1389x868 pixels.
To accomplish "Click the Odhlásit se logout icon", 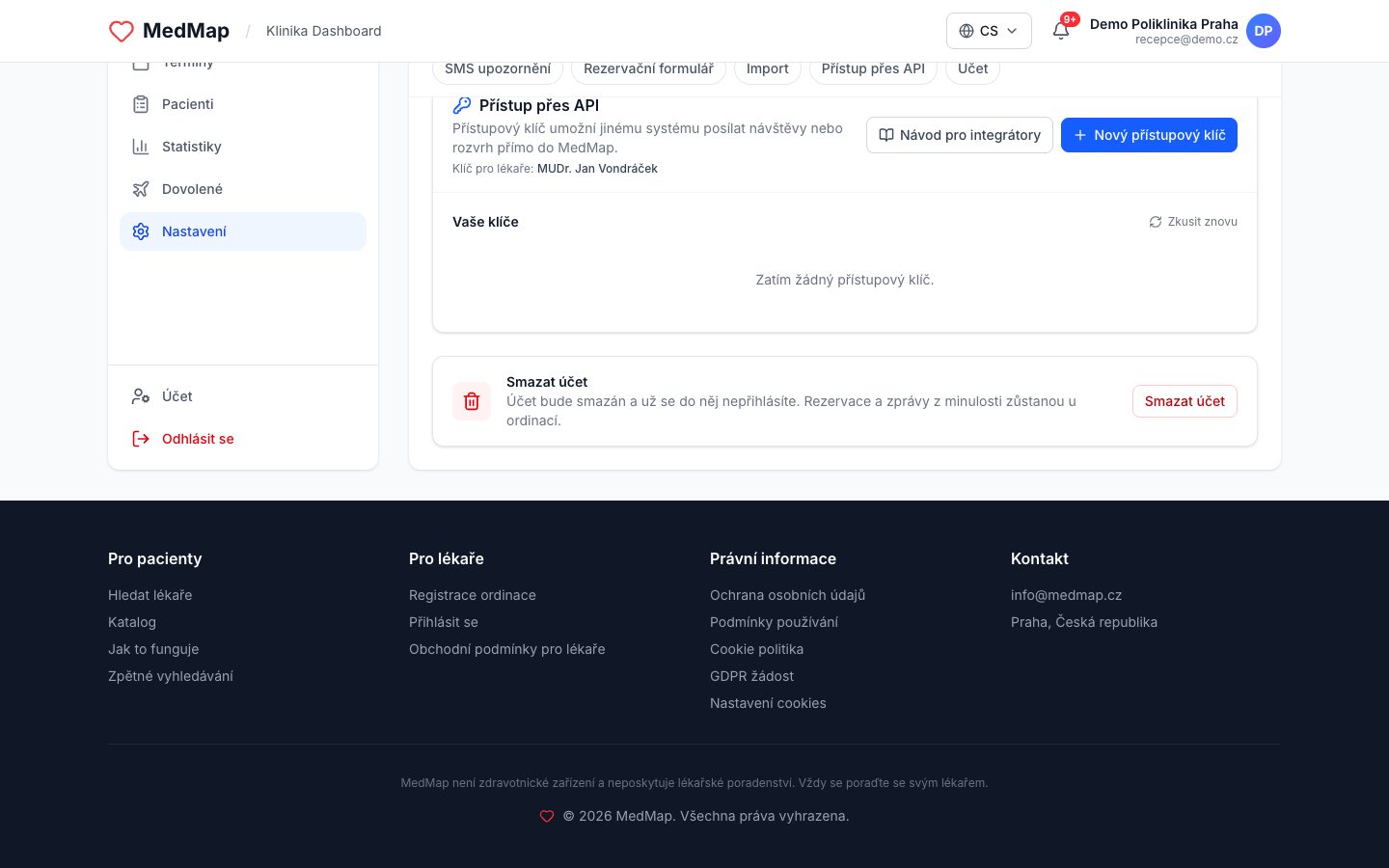I will coord(141,439).
